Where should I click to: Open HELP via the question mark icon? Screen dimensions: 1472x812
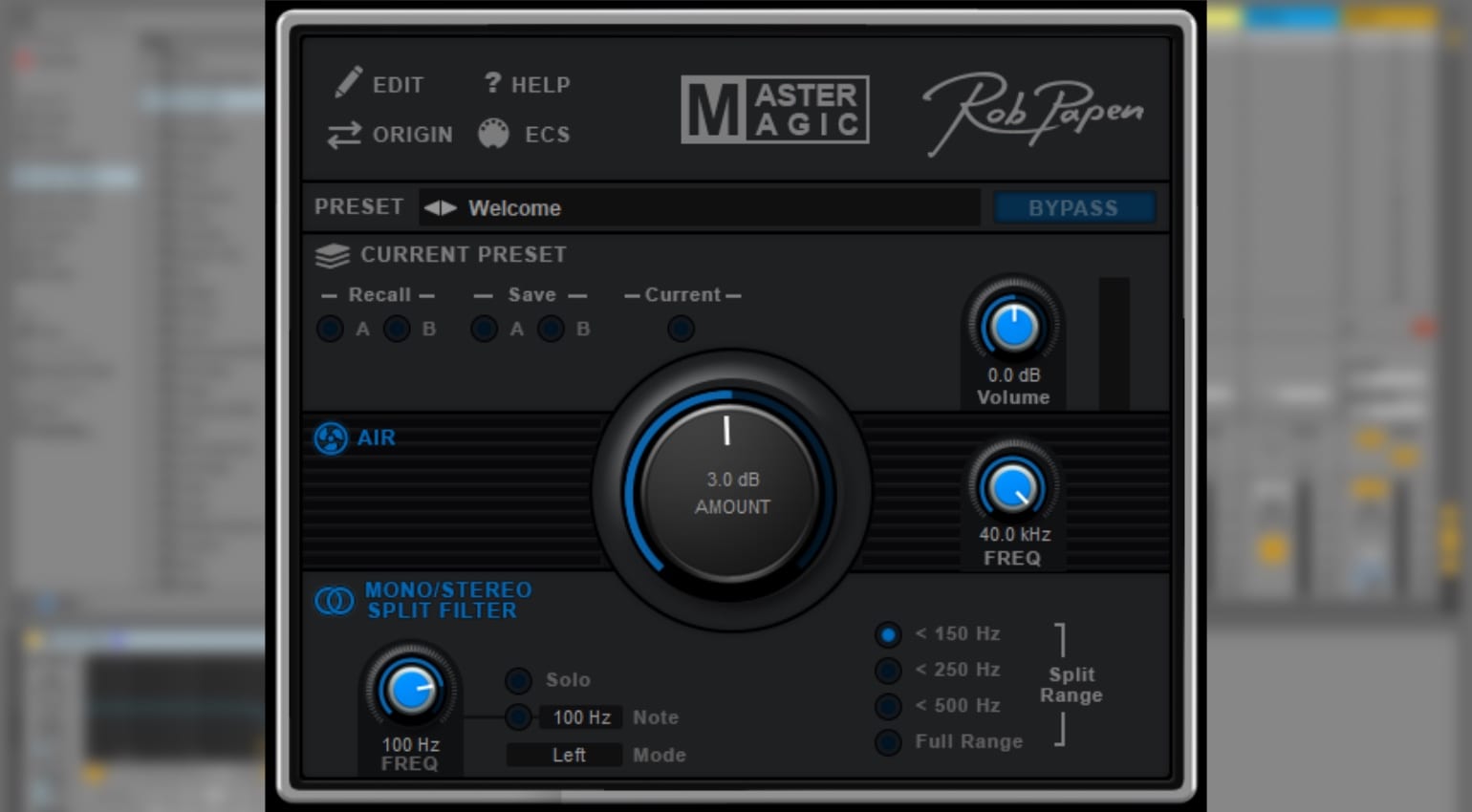click(x=492, y=83)
